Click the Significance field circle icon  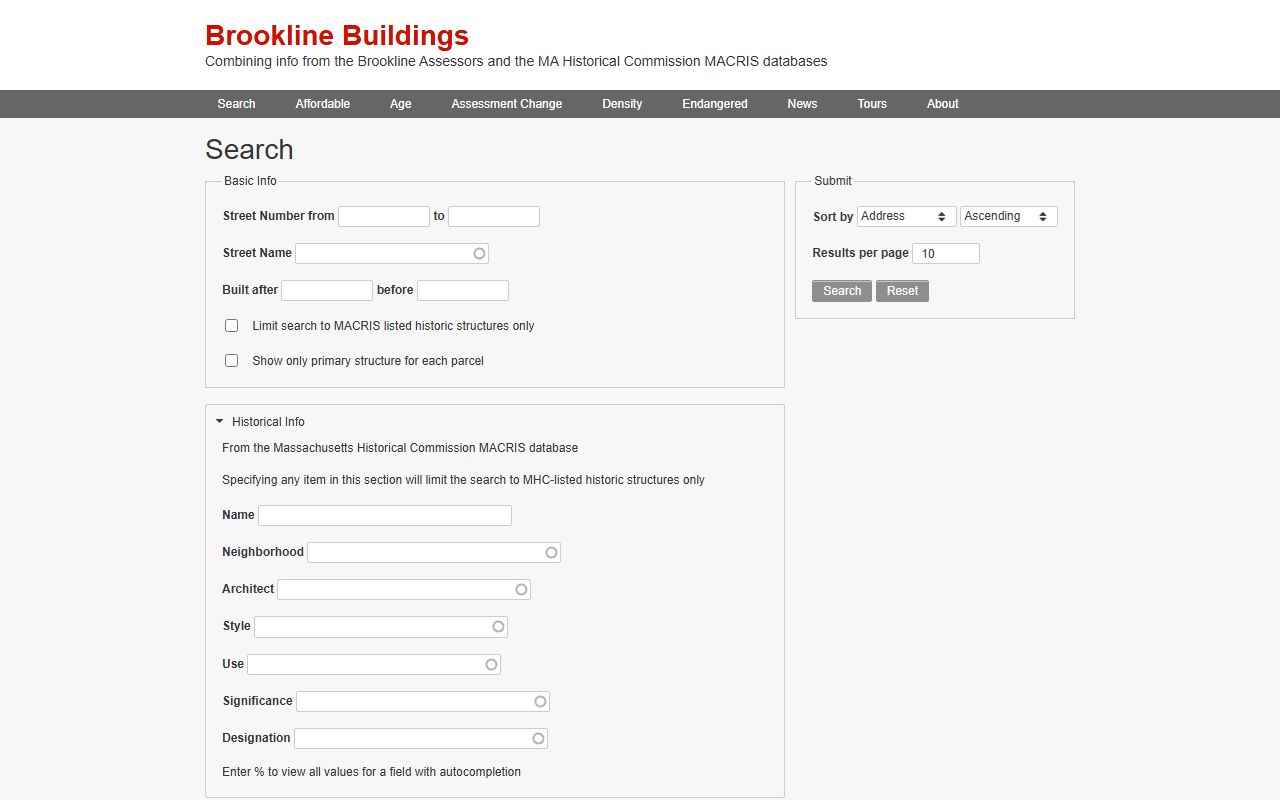[540, 701]
